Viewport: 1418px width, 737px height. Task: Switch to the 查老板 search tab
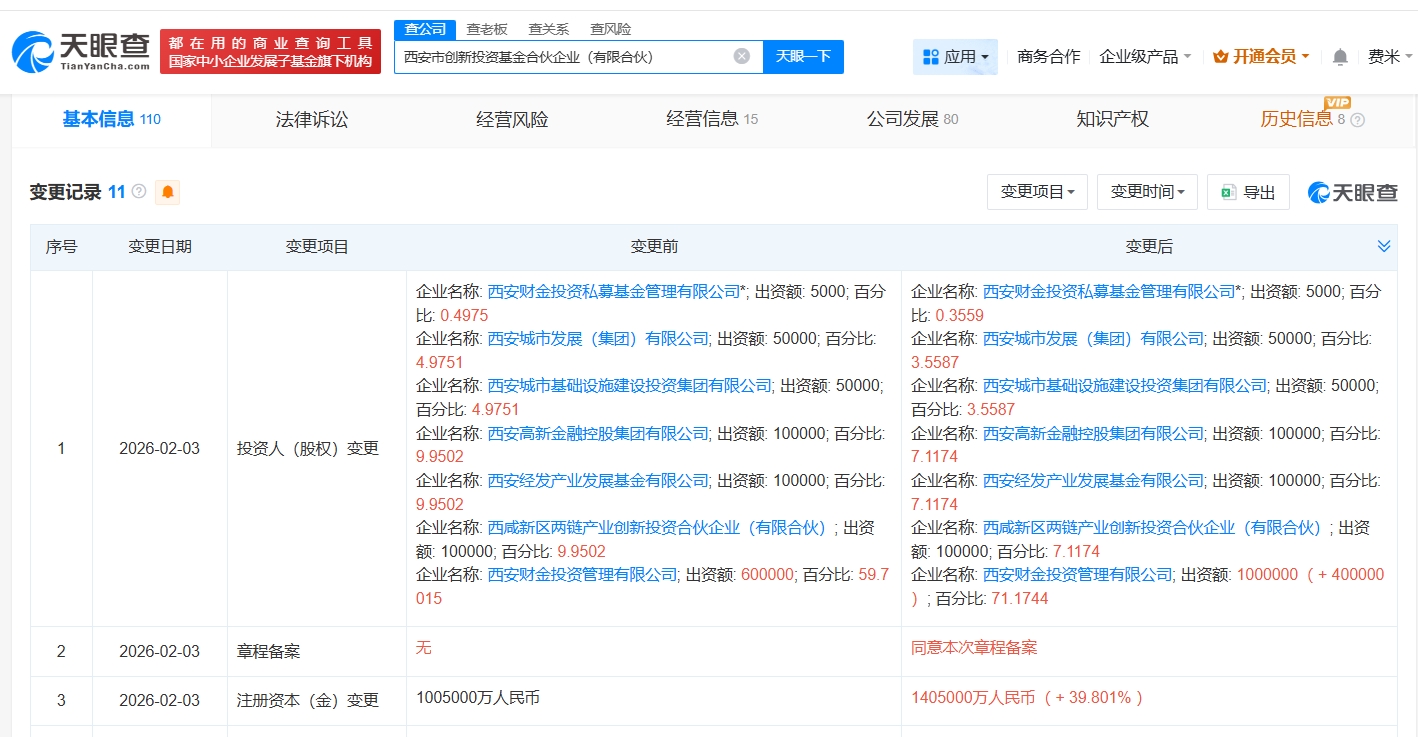[x=487, y=29]
